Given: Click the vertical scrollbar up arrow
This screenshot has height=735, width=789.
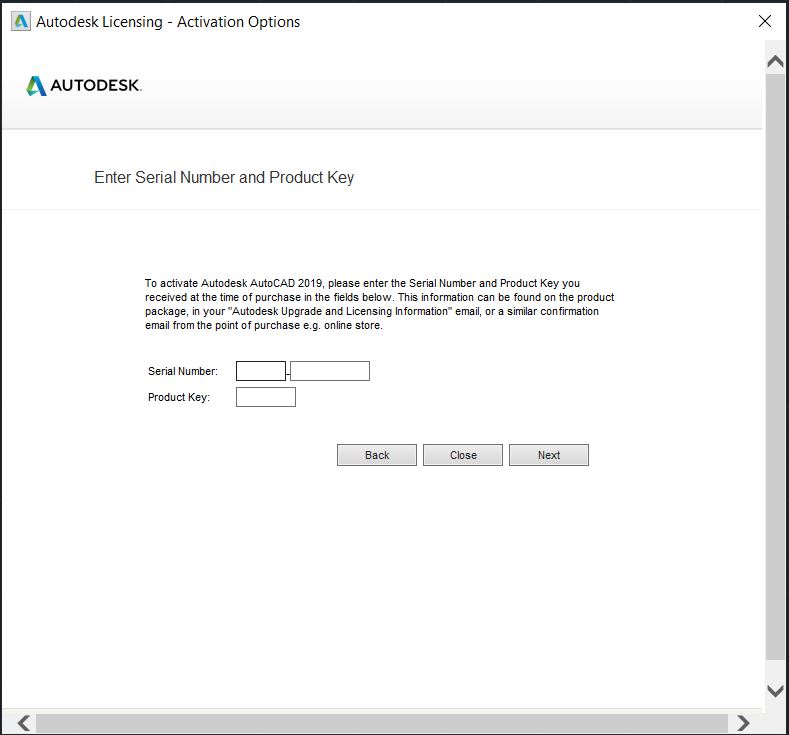Looking at the screenshot, I should click(x=775, y=61).
